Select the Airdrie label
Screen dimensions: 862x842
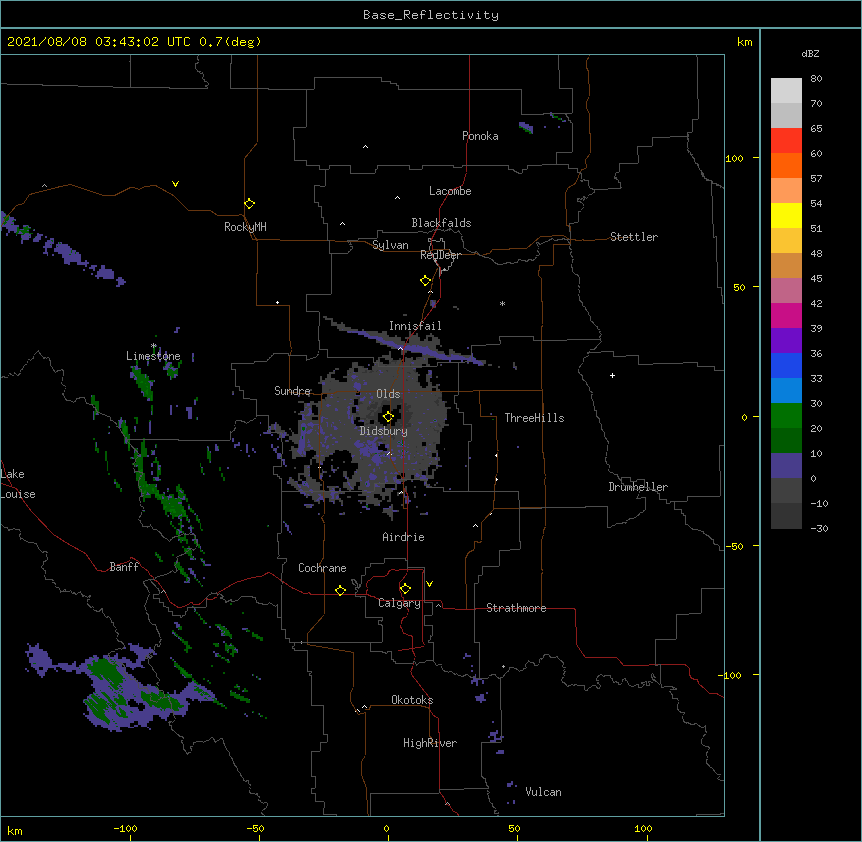coord(404,537)
